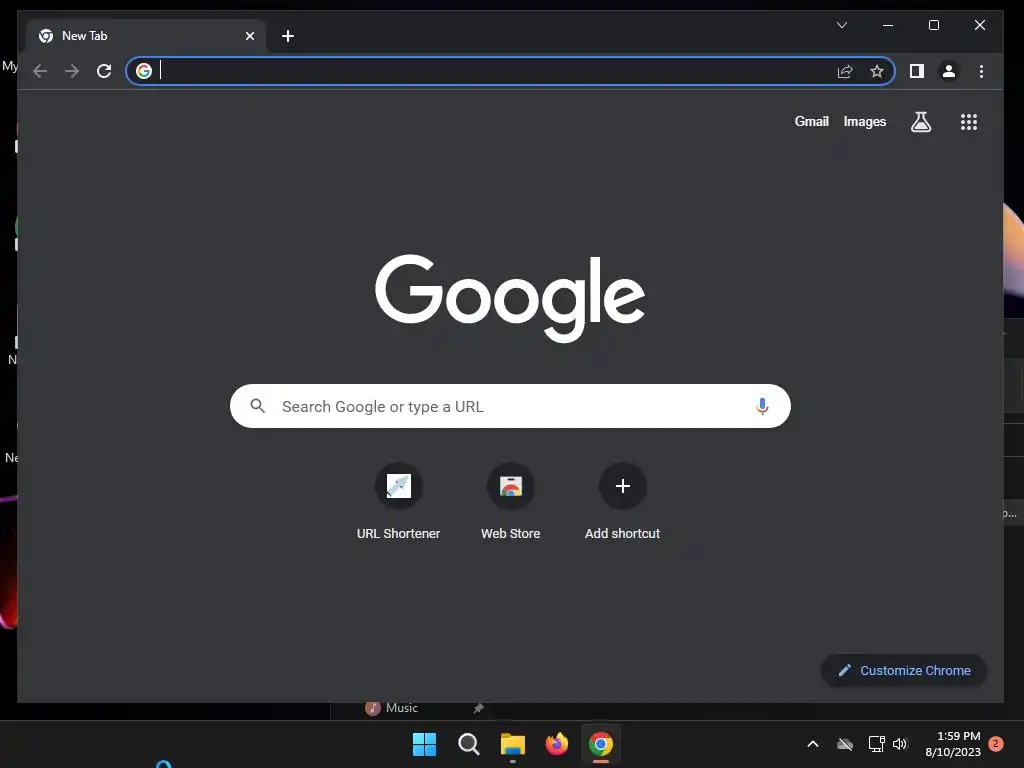Open Google Images link
Screen dimensions: 1024x768
point(865,121)
